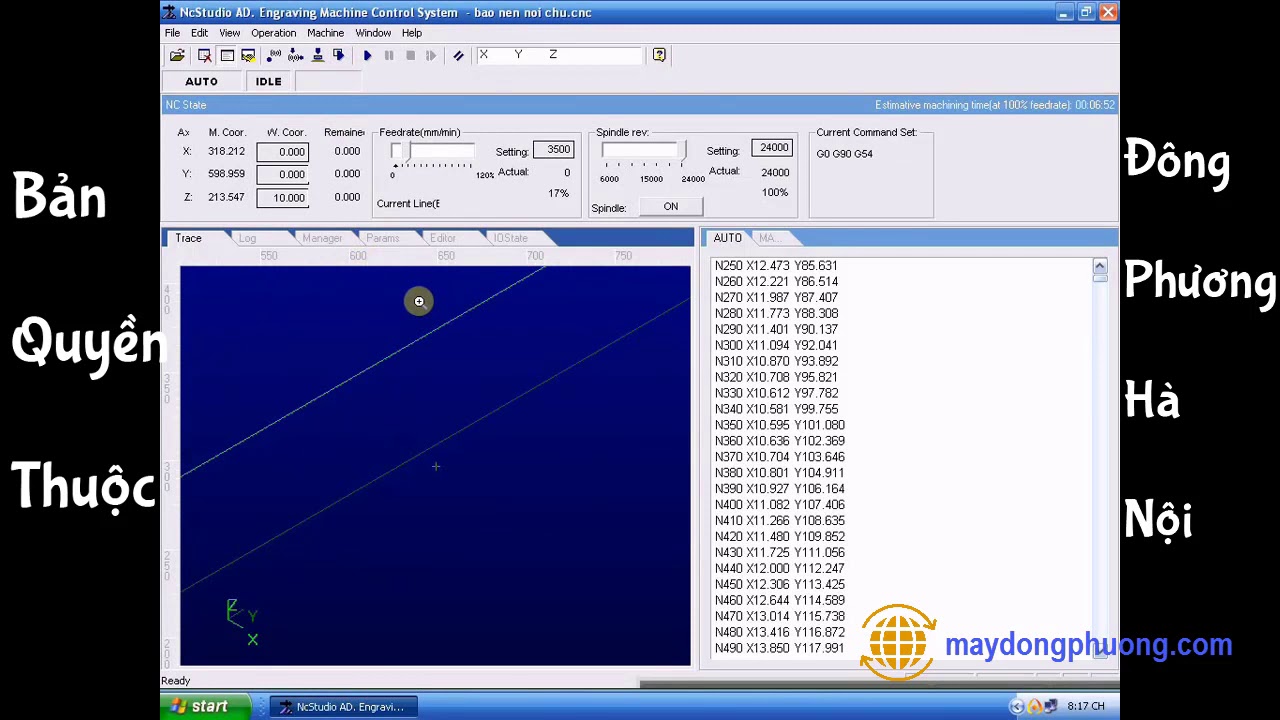Click the X work coordinate field
This screenshot has height=720, width=1280.
point(282,152)
